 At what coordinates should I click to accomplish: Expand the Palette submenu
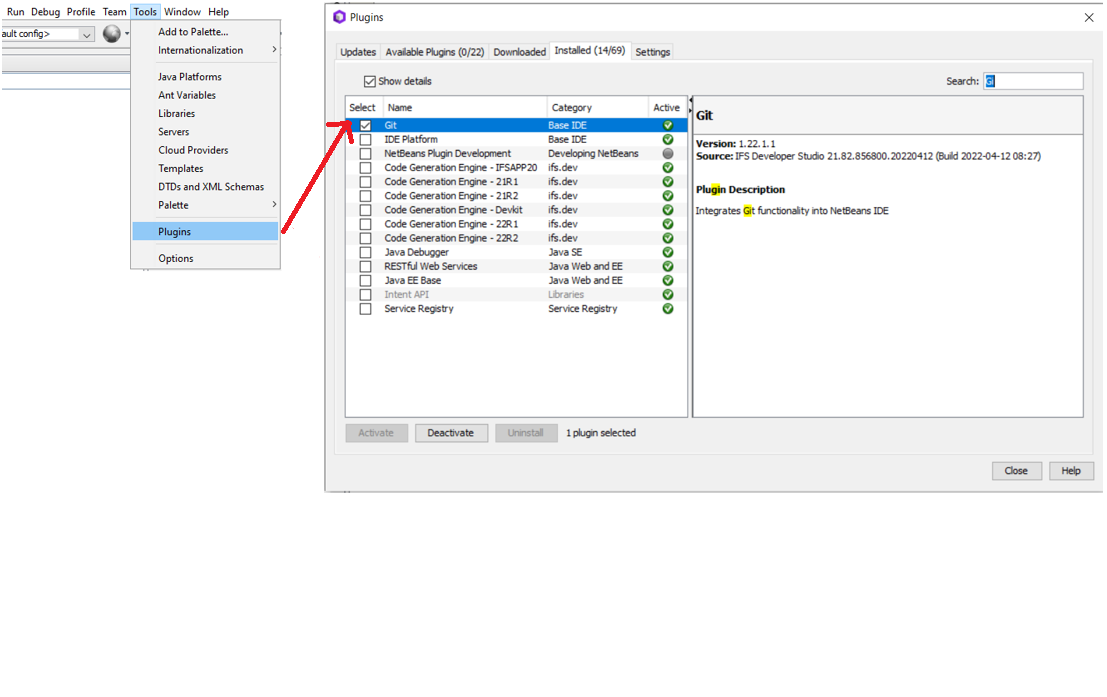point(274,205)
